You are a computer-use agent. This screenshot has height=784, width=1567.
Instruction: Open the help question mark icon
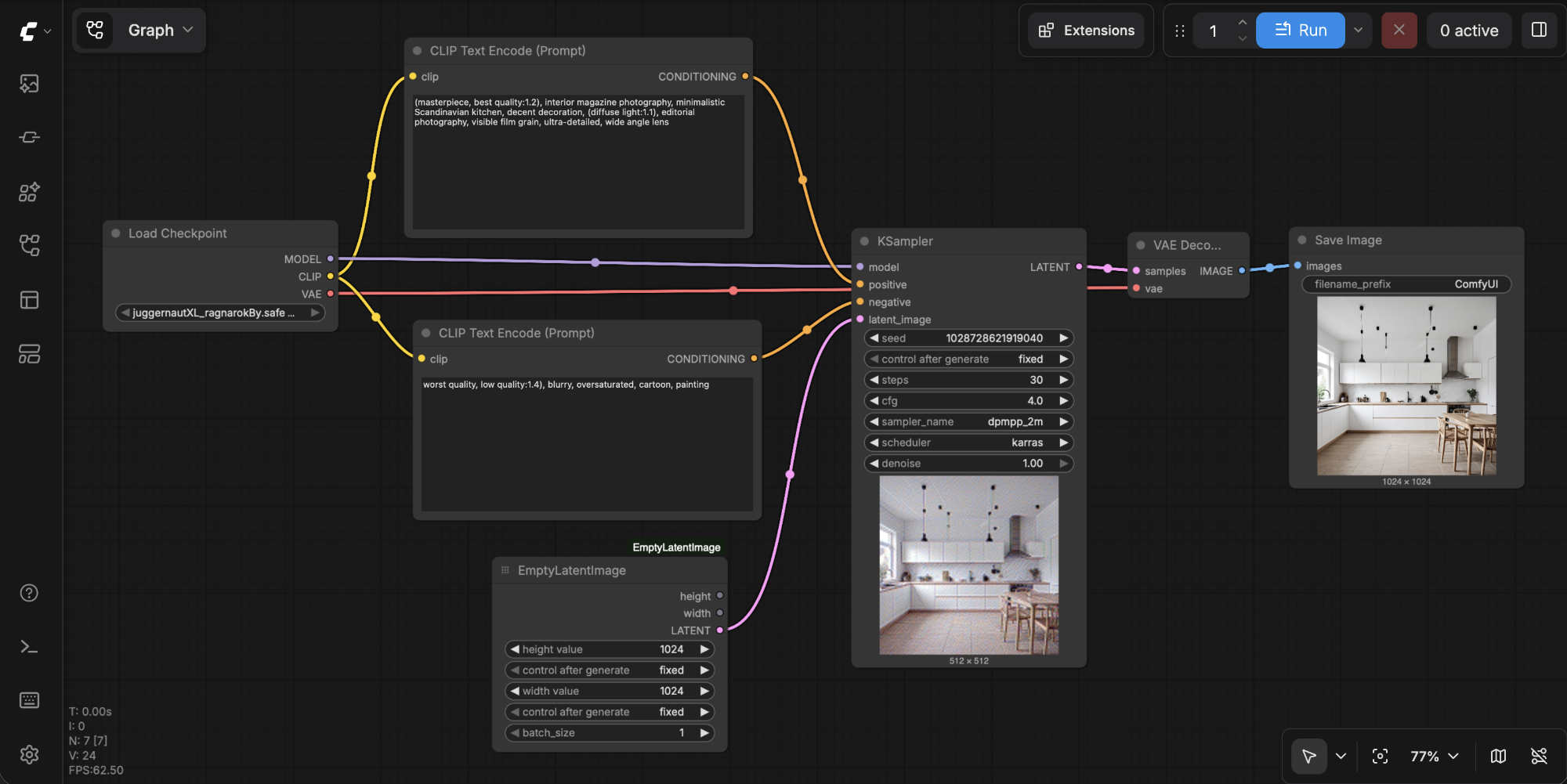pyautogui.click(x=29, y=593)
